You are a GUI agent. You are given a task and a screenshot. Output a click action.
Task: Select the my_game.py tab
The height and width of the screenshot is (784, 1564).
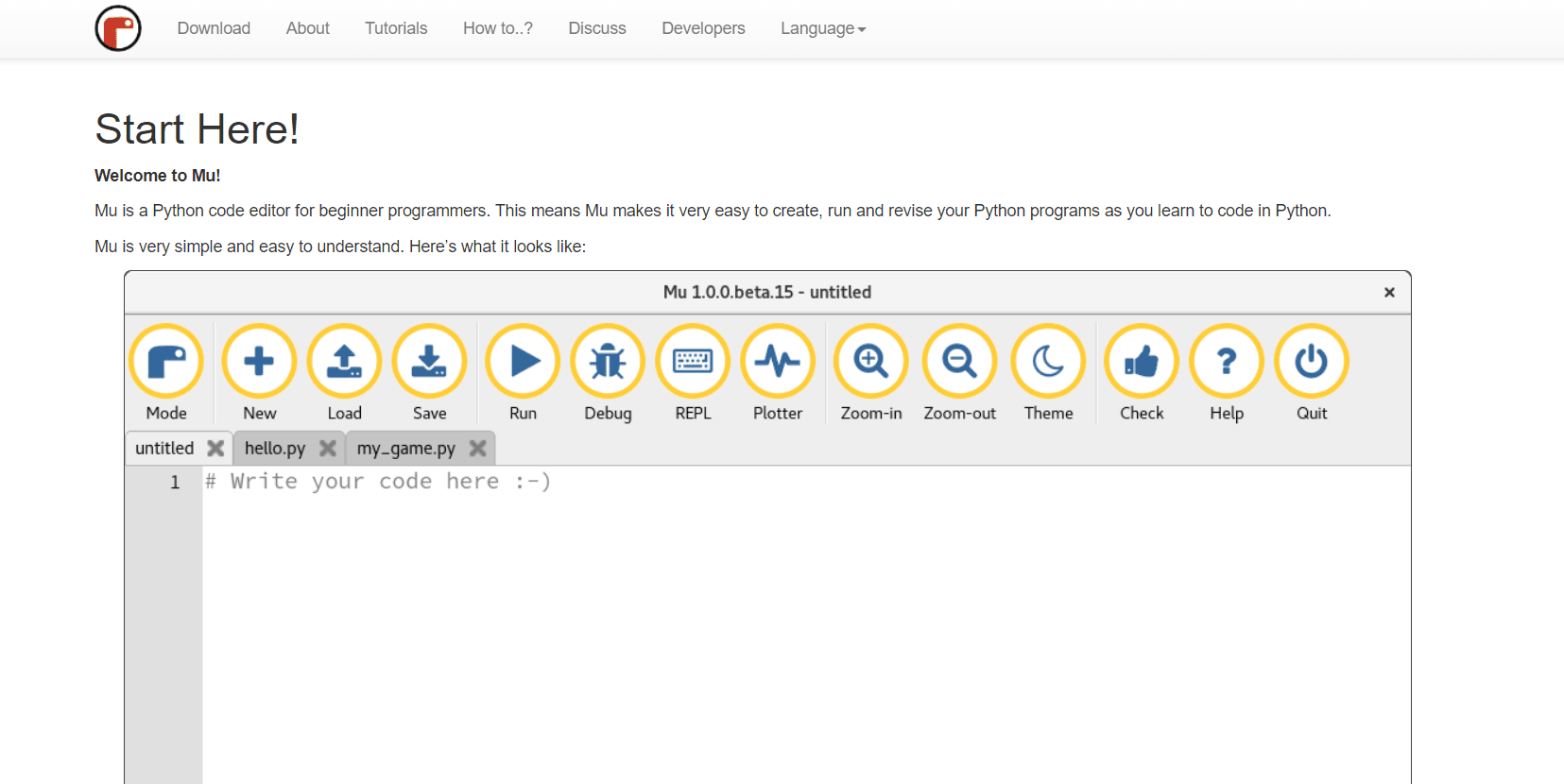point(405,449)
